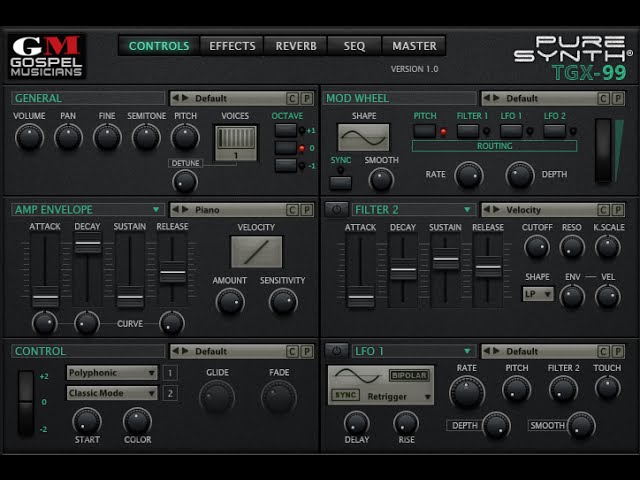Toggle Mod Wheel LFO 2 routing button
The height and width of the screenshot is (480, 640).
click(554, 131)
